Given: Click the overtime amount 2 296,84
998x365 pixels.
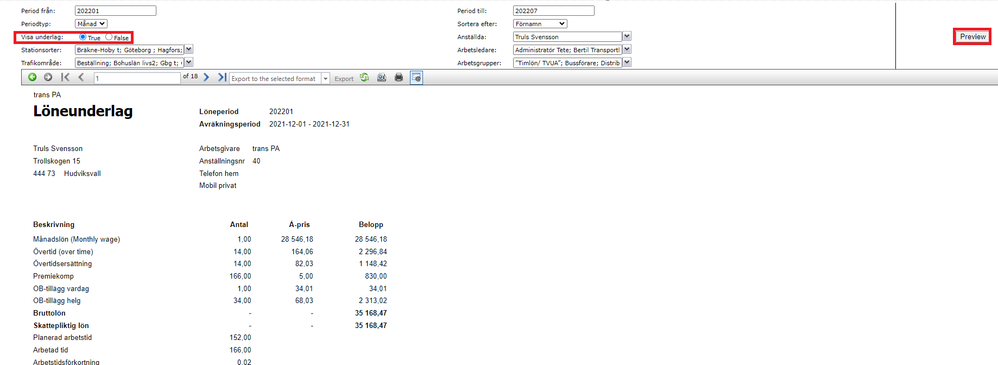Looking at the screenshot, I should 374,252.
